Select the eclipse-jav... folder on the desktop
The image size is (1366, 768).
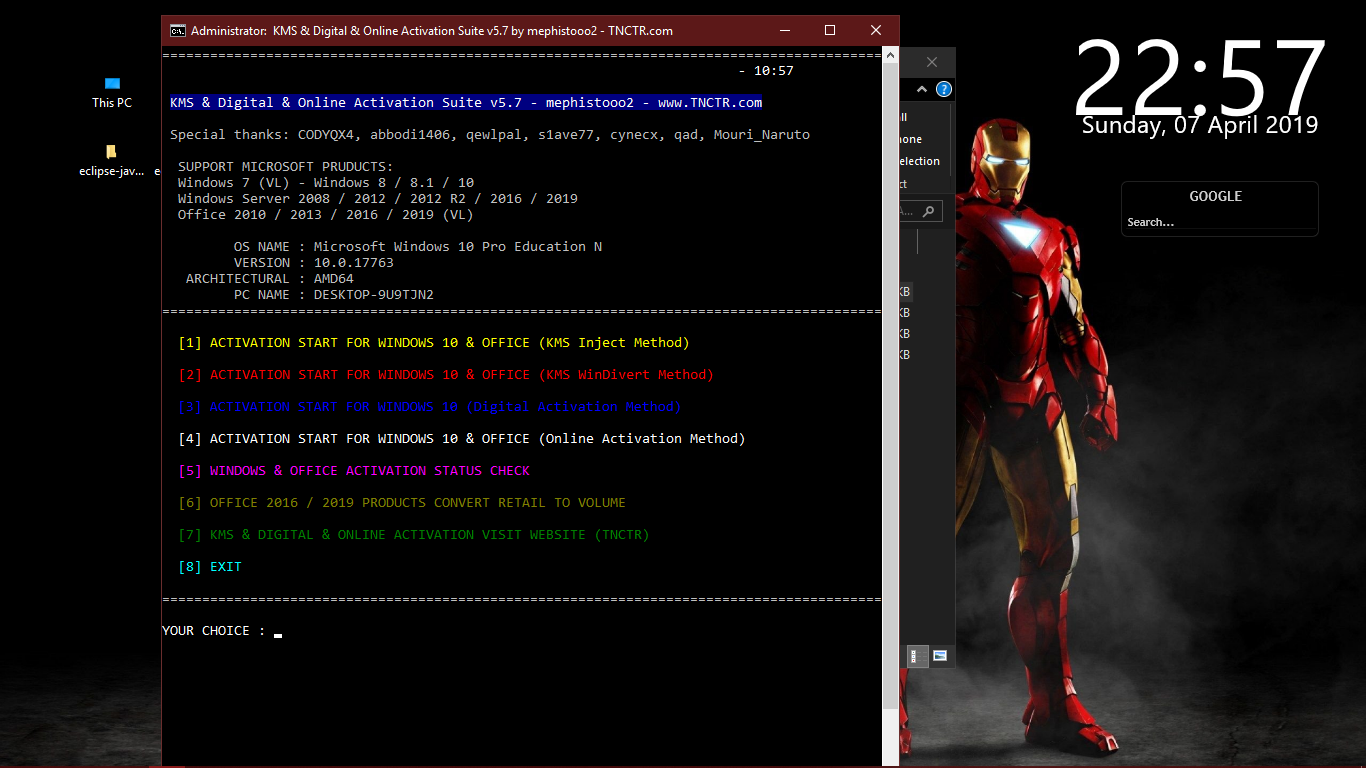tap(112, 161)
